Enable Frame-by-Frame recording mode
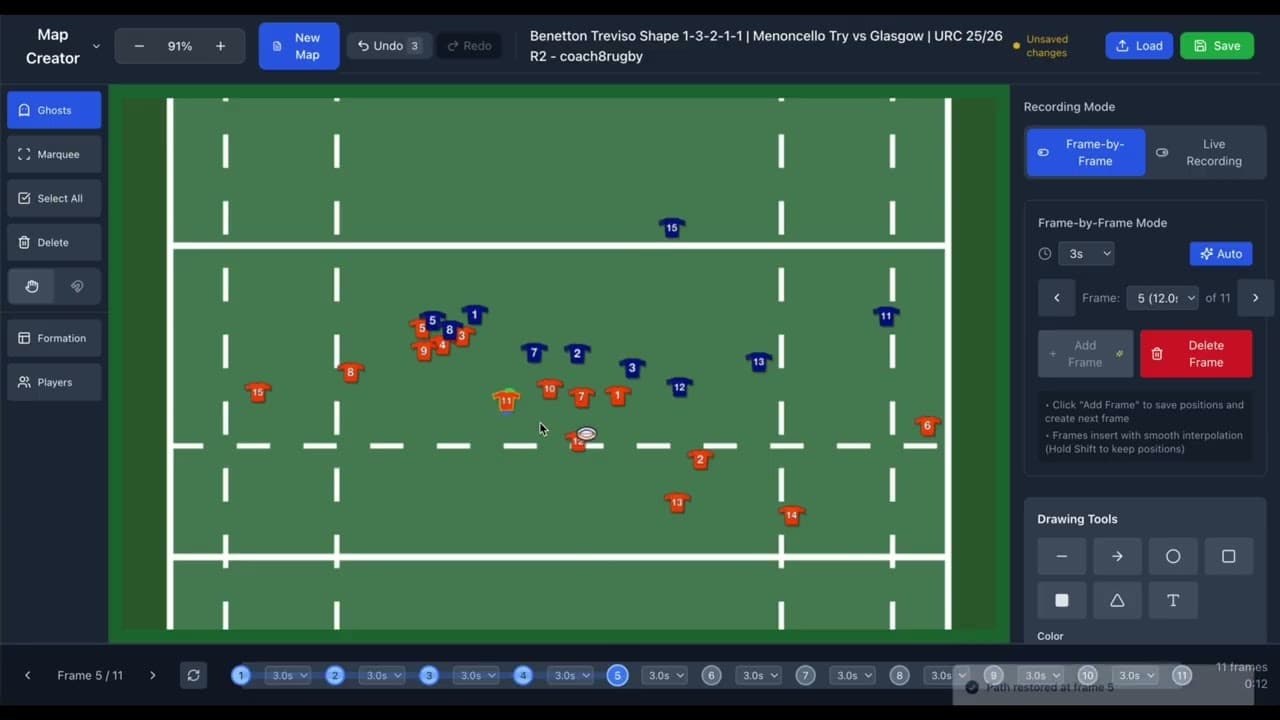1280x720 pixels. pyautogui.click(x=1085, y=153)
